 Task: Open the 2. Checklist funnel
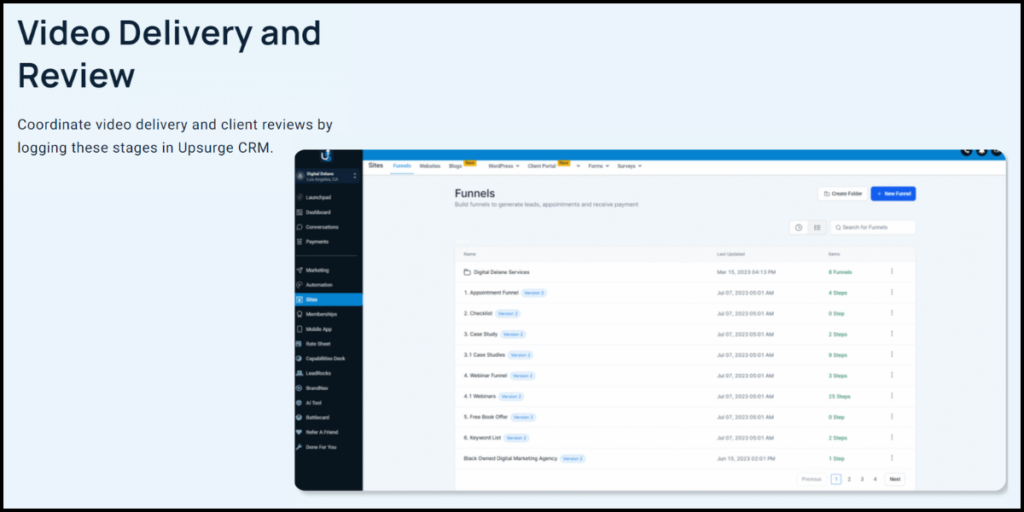click(x=478, y=313)
